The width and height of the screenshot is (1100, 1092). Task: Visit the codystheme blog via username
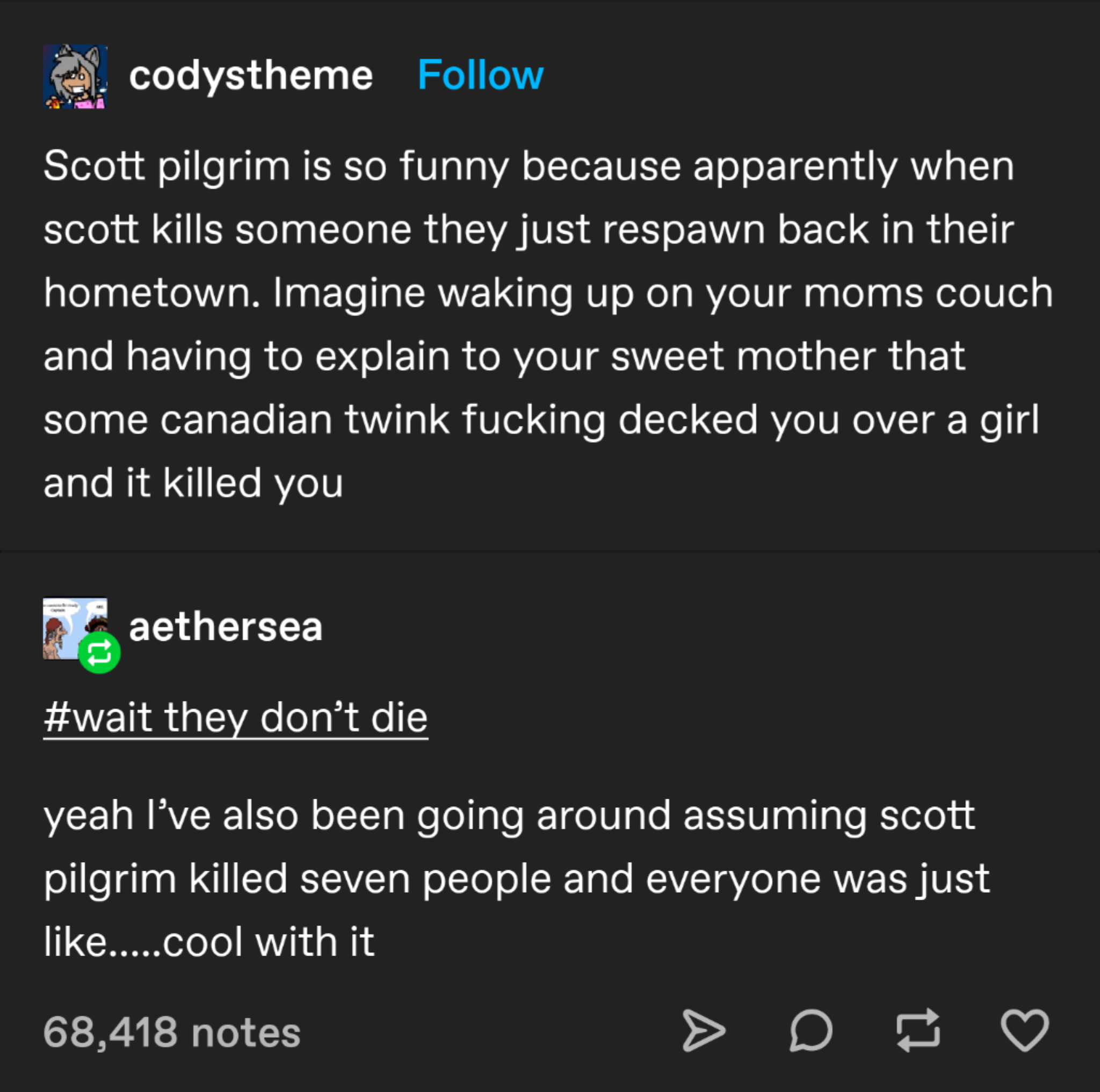pyautogui.click(x=250, y=76)
